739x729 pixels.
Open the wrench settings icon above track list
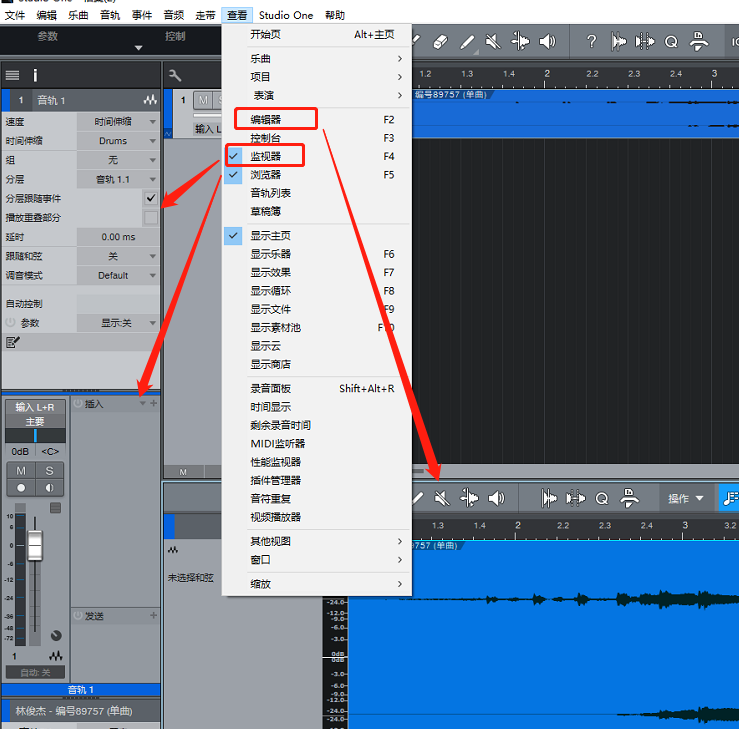pos(175,75)
